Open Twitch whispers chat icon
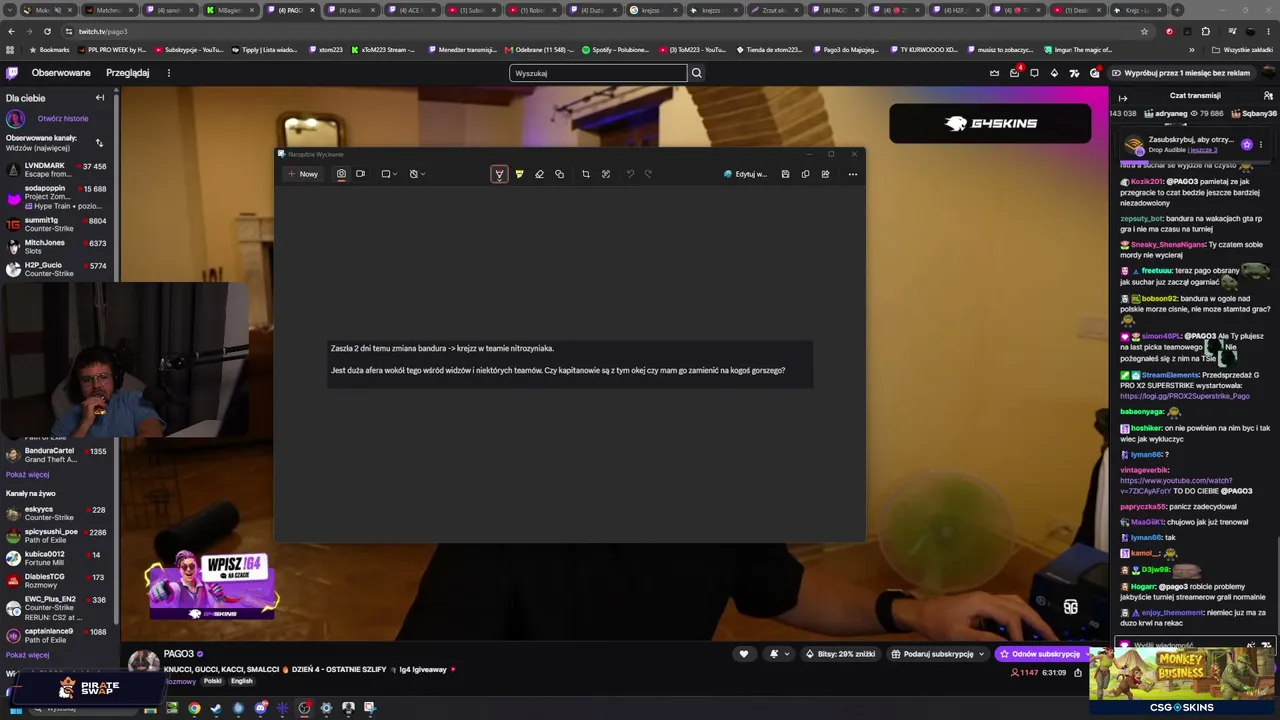 click(x=1034, y=73)
